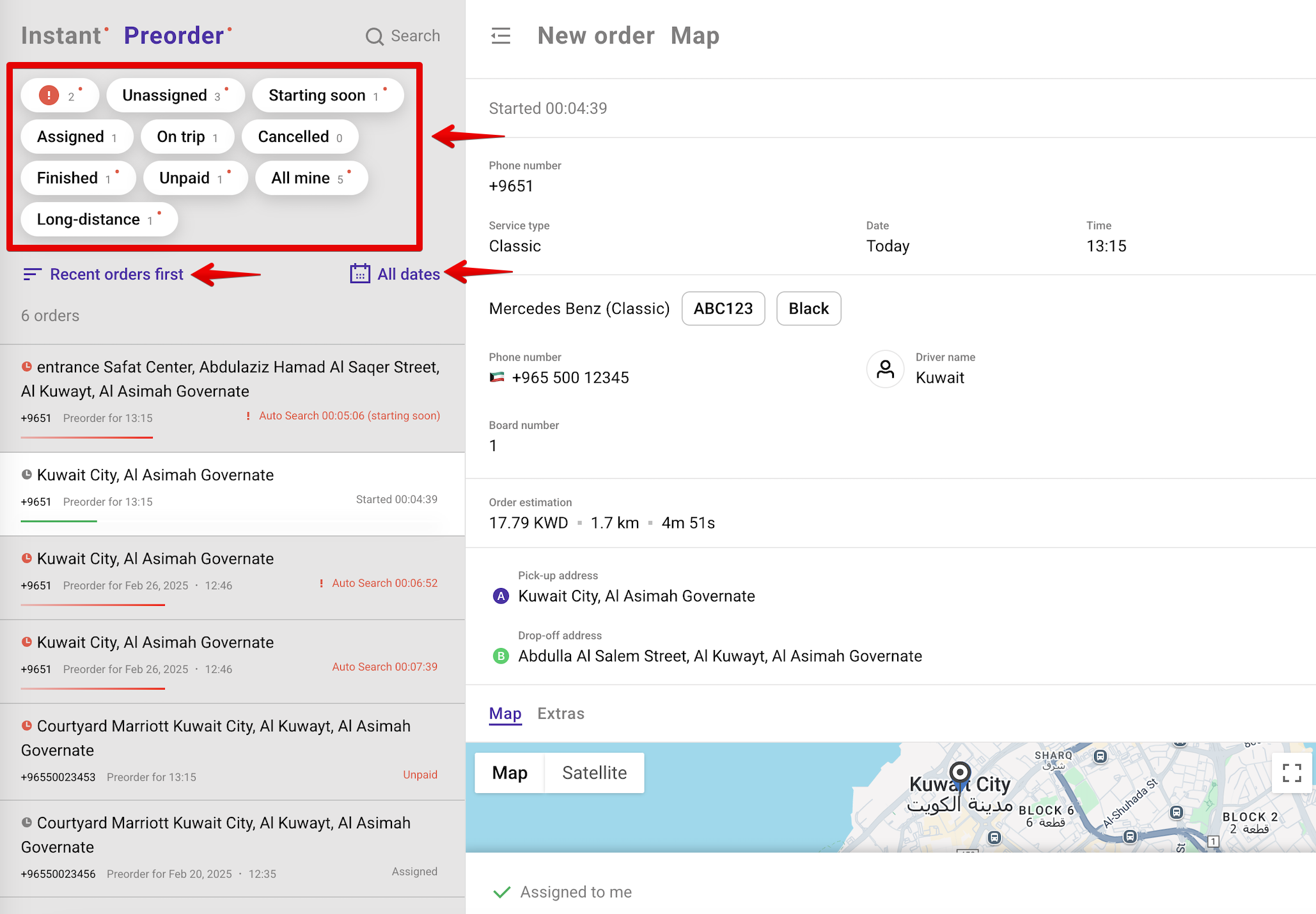Click the New order button
The image size is (1316, 914).
click(x=595, y=36)
